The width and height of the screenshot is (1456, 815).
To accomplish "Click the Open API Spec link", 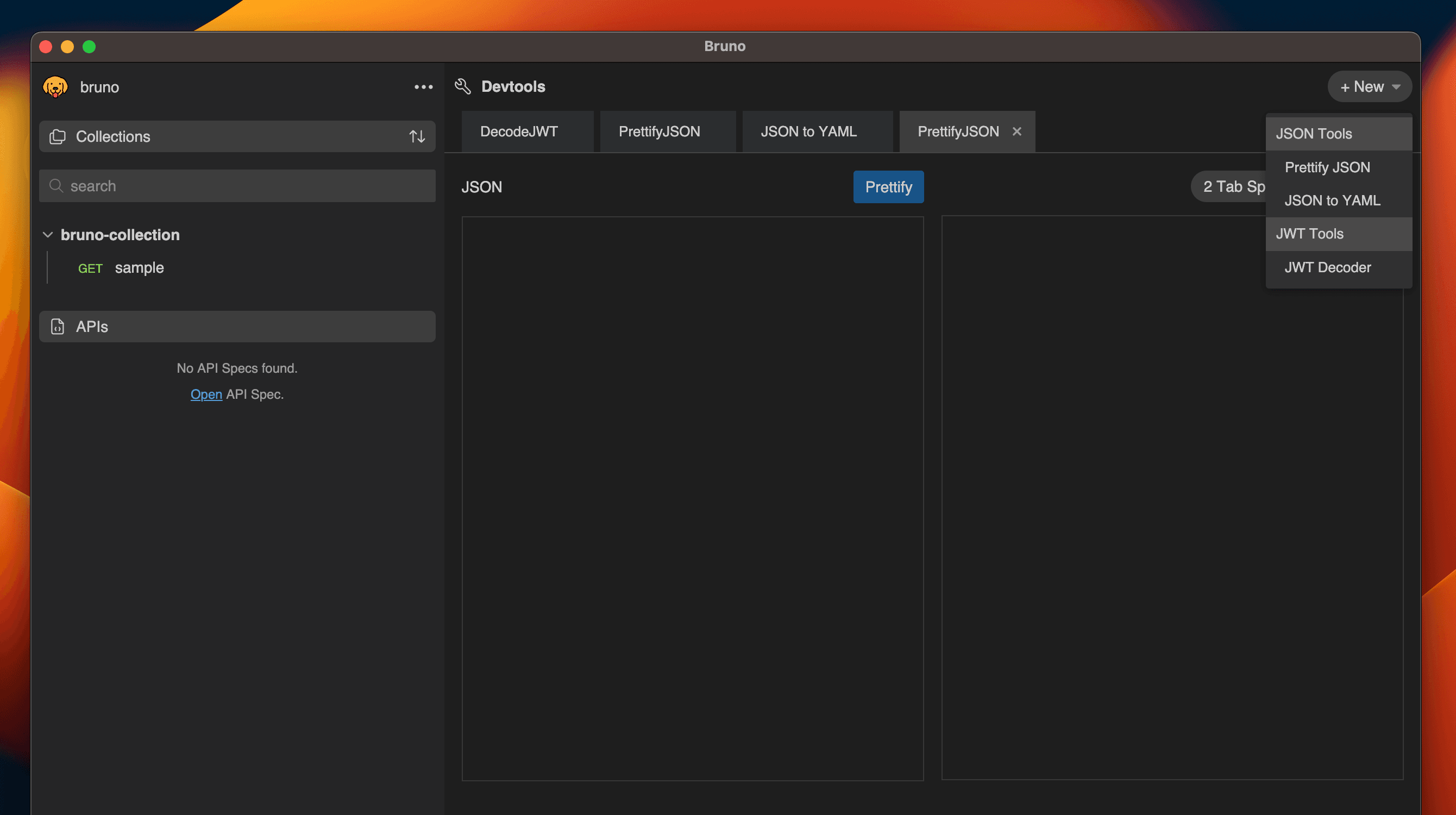I will click(206, 394).
